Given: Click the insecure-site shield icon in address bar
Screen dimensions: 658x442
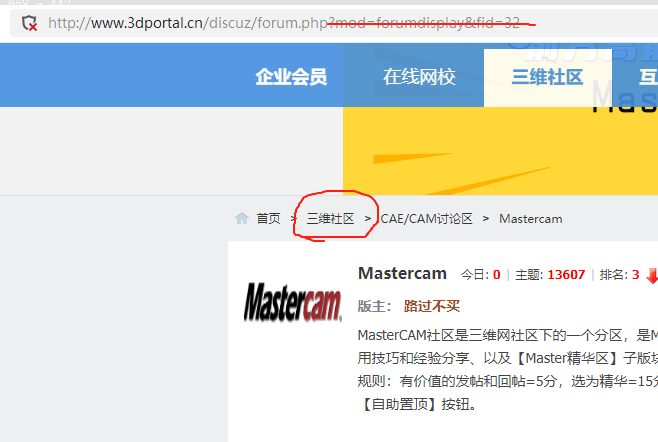Looking at the screenshot, I should [29, 23].
